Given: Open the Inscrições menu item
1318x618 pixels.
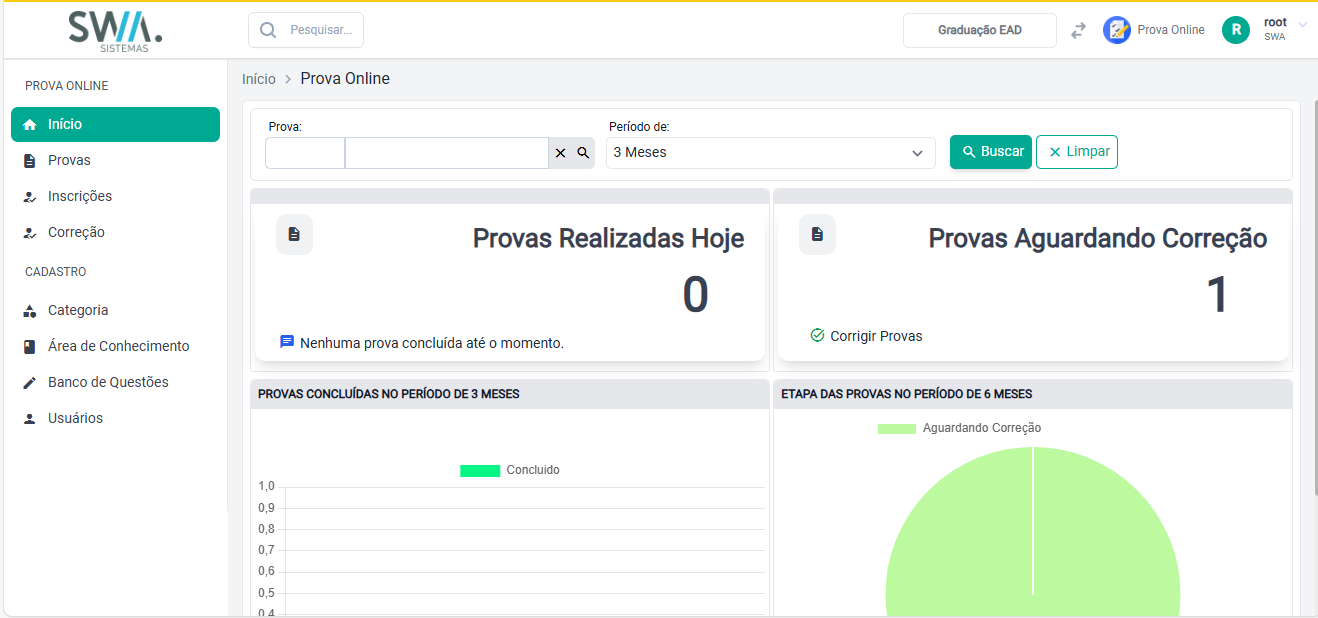Looking at the screenshot, I should coord(115,197).
